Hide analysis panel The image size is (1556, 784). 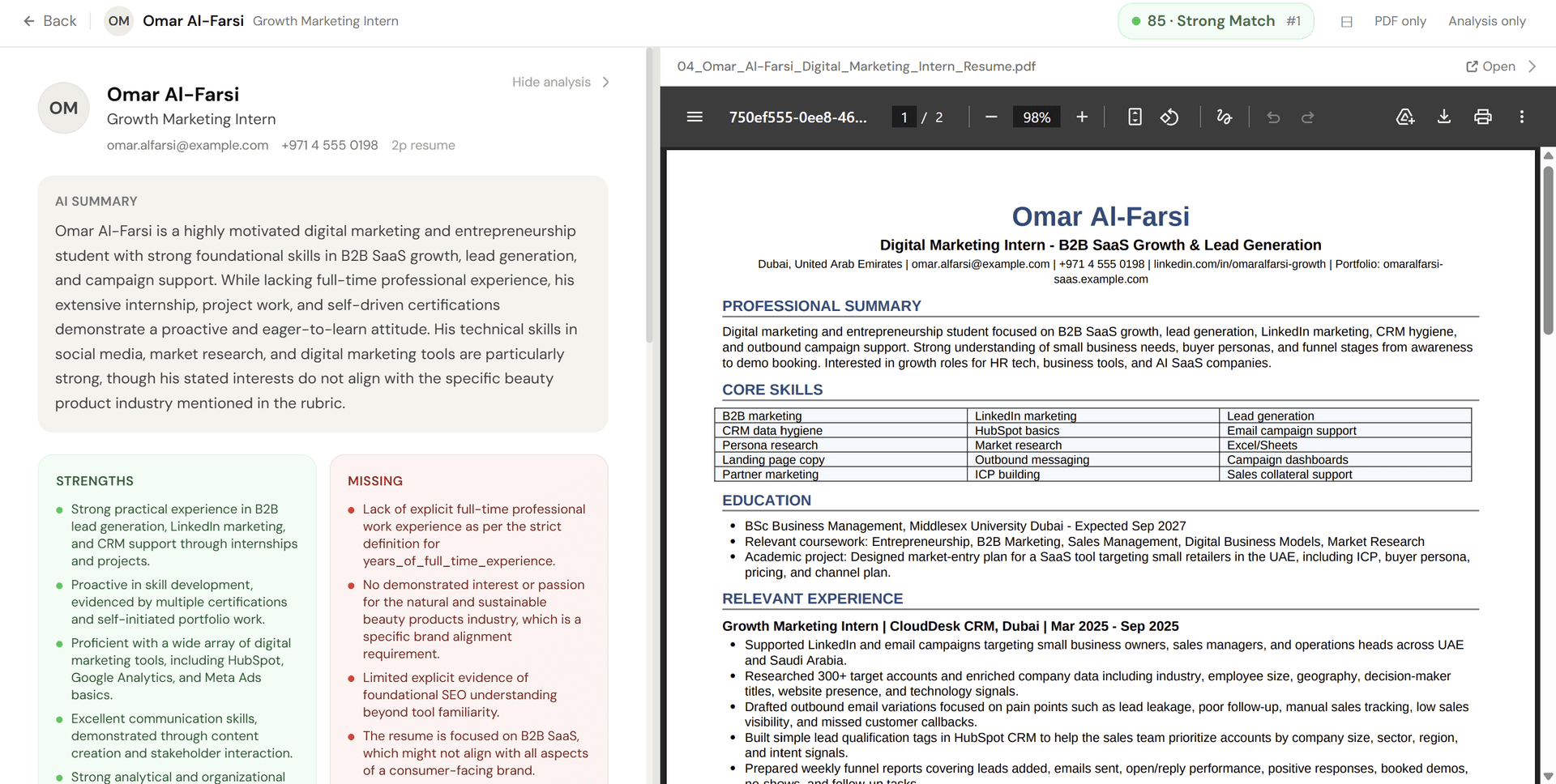[x=551, y=82]
